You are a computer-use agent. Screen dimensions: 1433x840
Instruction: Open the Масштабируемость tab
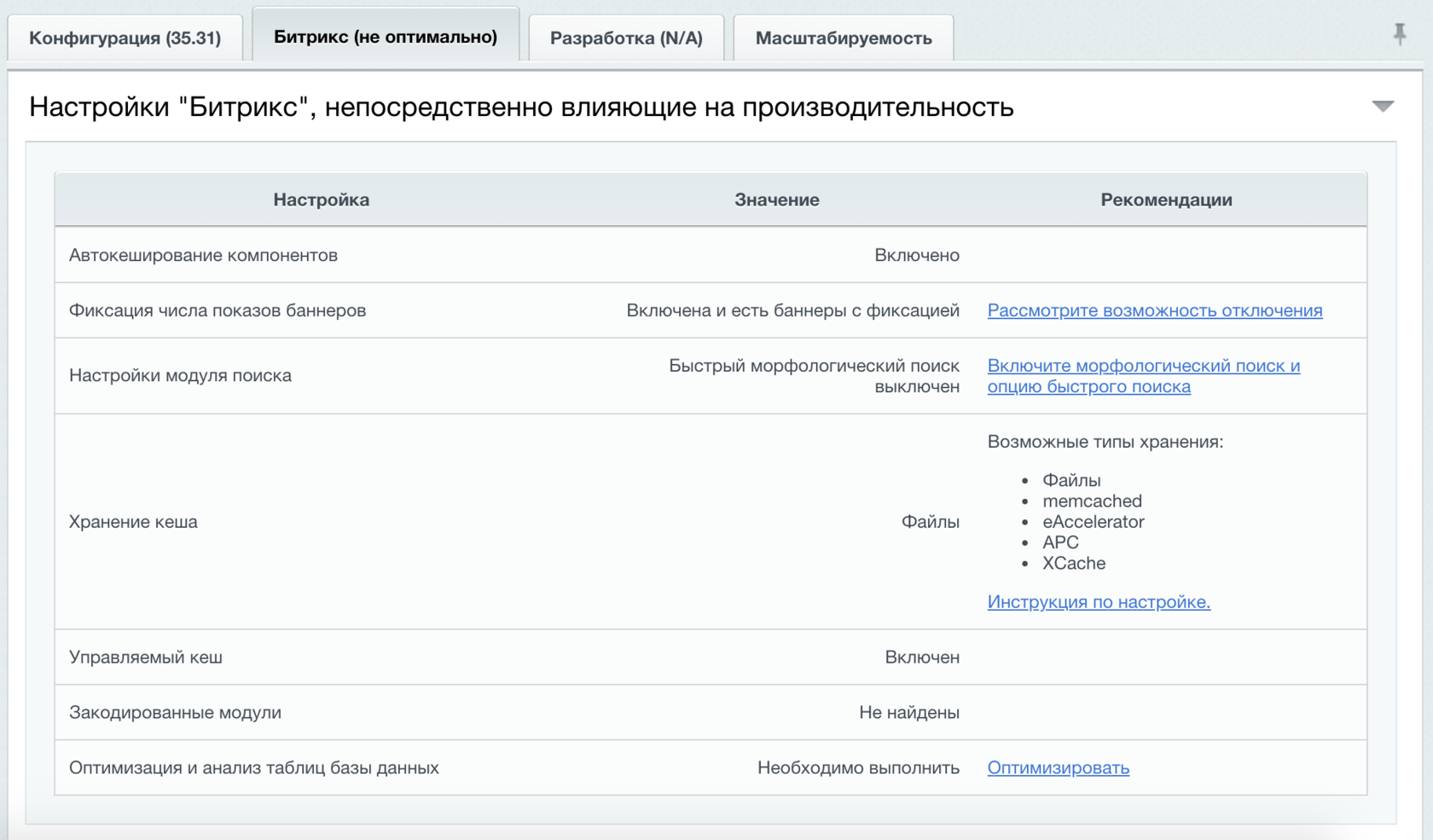click(844, 38)
